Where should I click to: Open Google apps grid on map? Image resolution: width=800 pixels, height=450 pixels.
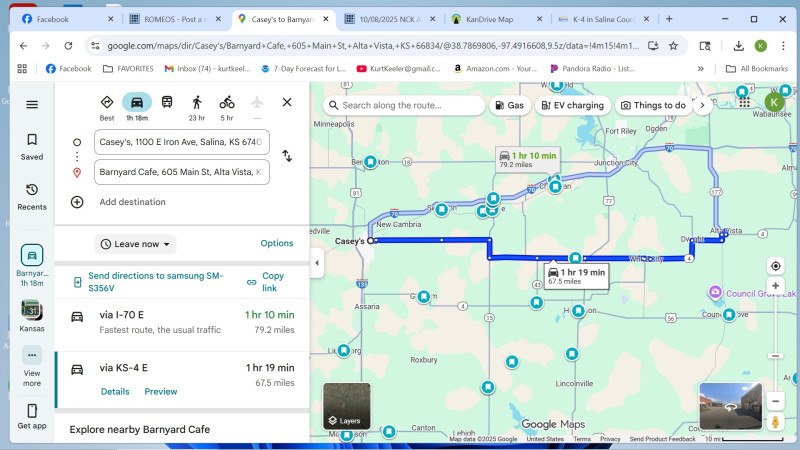coord(744,102)
